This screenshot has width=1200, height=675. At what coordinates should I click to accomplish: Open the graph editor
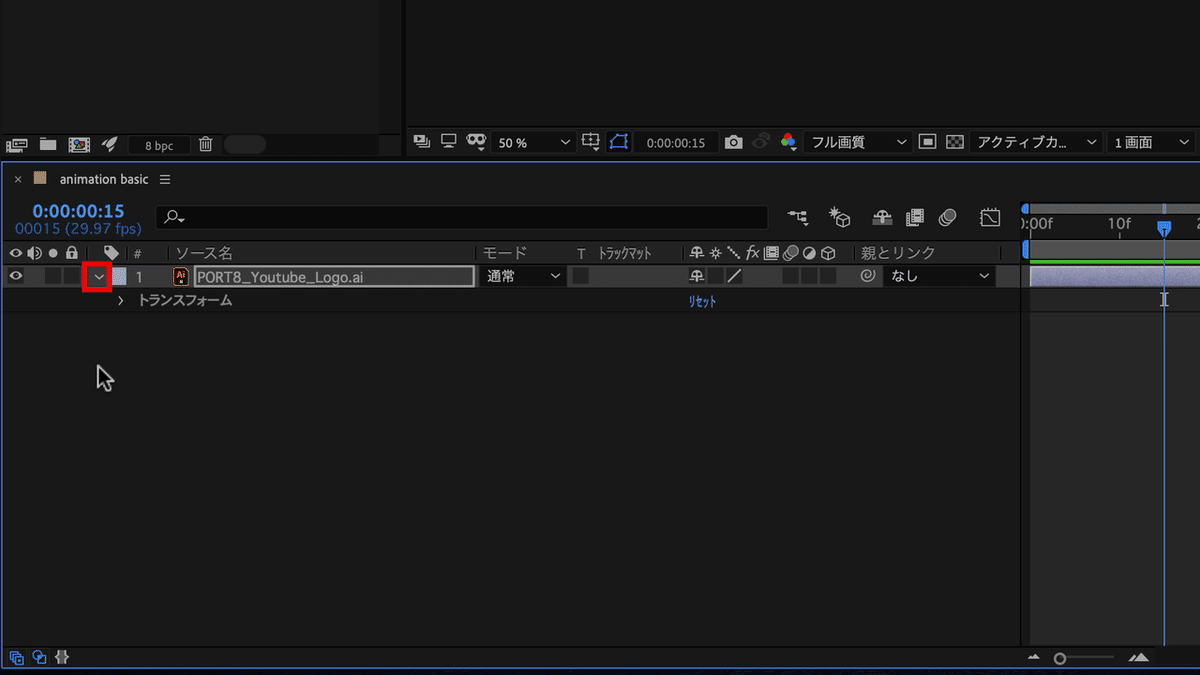(990, 217)
